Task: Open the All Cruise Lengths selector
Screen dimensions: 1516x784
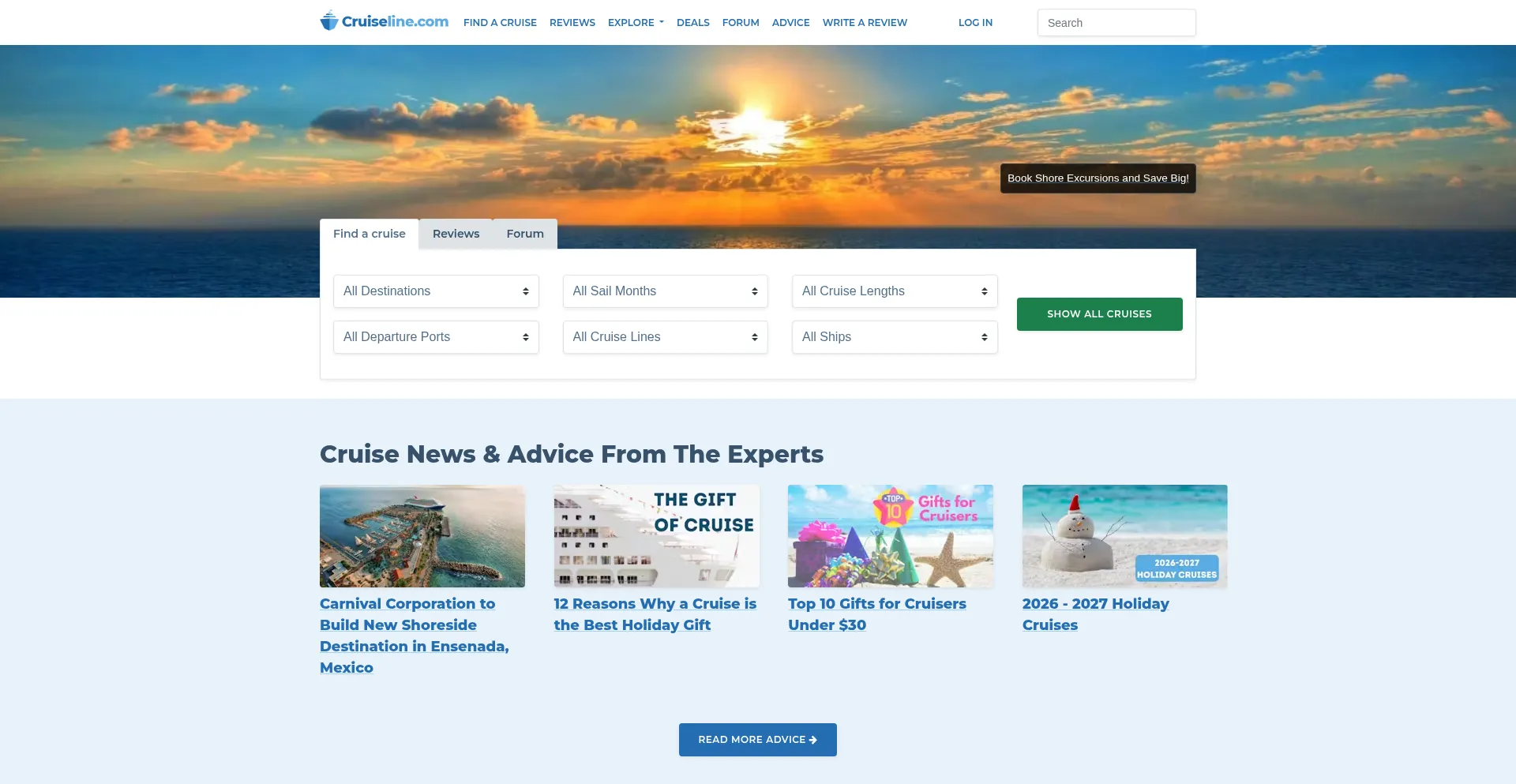Action: tap(895, 291)
